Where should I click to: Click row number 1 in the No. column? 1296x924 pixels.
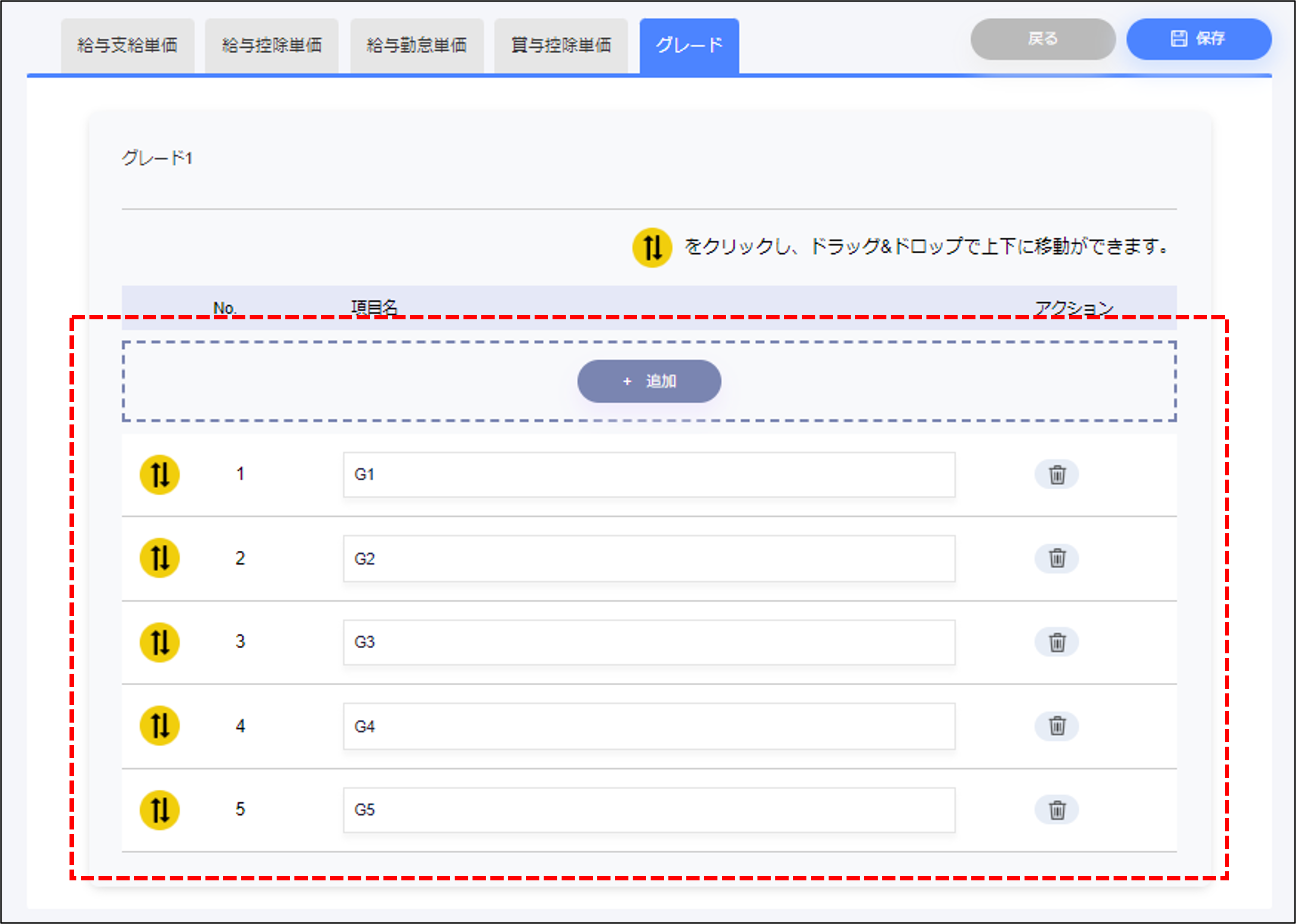click(x=240, y=474)
